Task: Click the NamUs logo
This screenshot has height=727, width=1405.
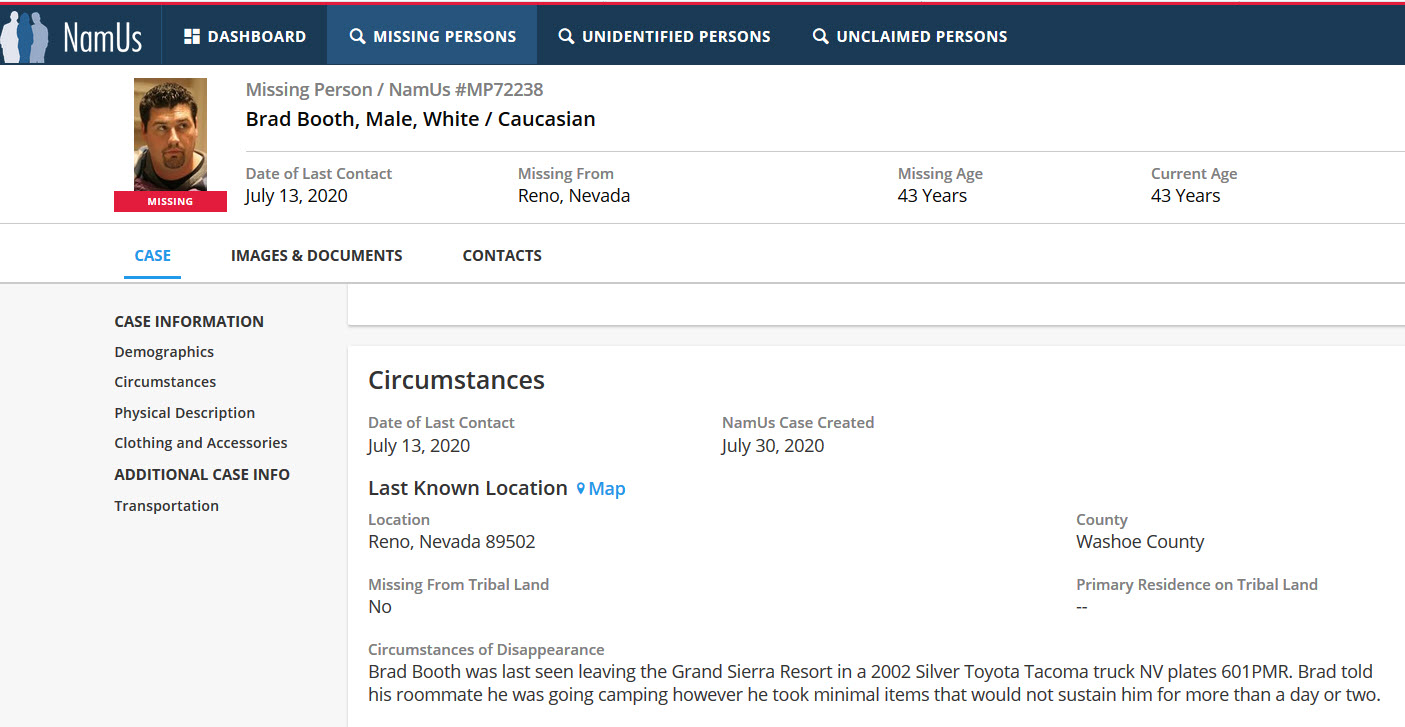Action: pos(72,36)
